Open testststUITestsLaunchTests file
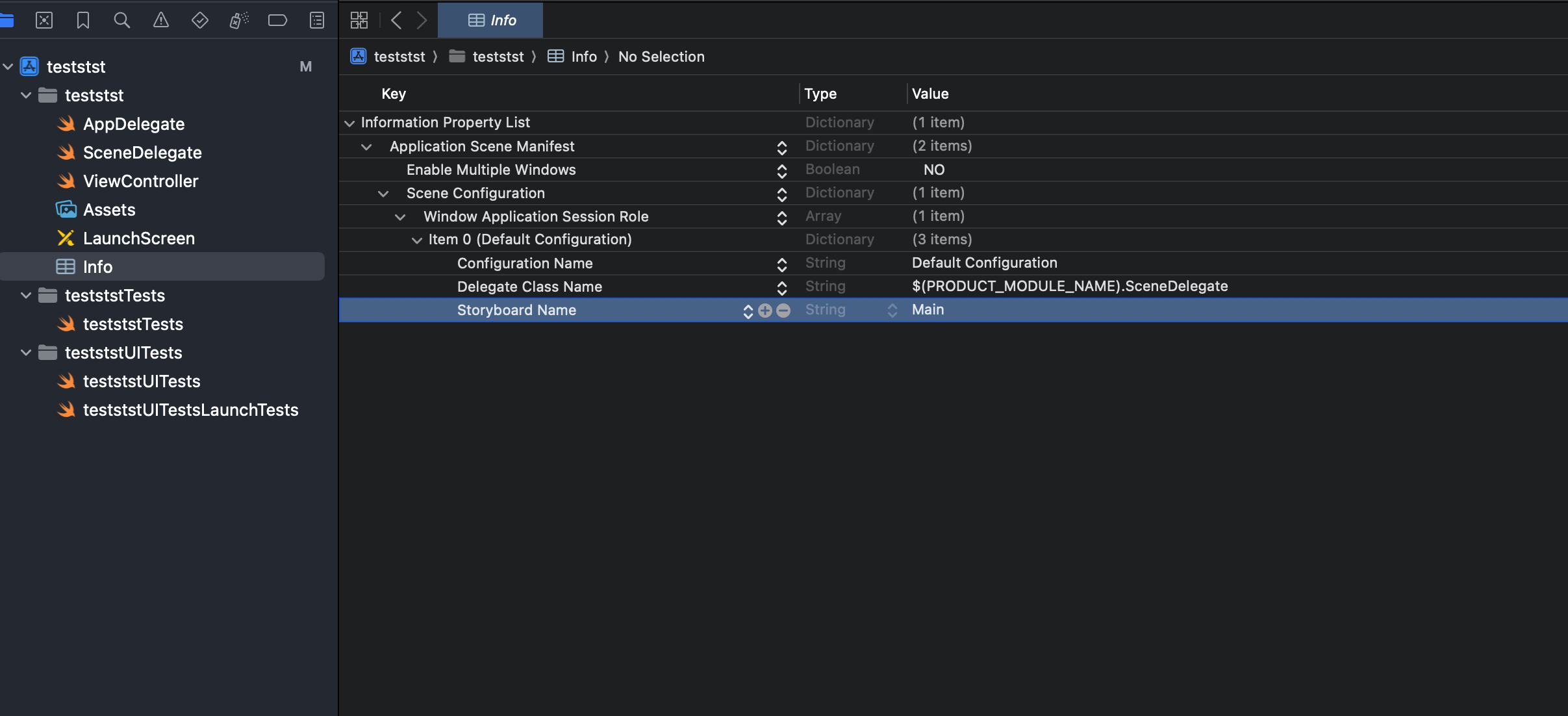This screenshot has height=716, width=1568. (x=191, y=410)
